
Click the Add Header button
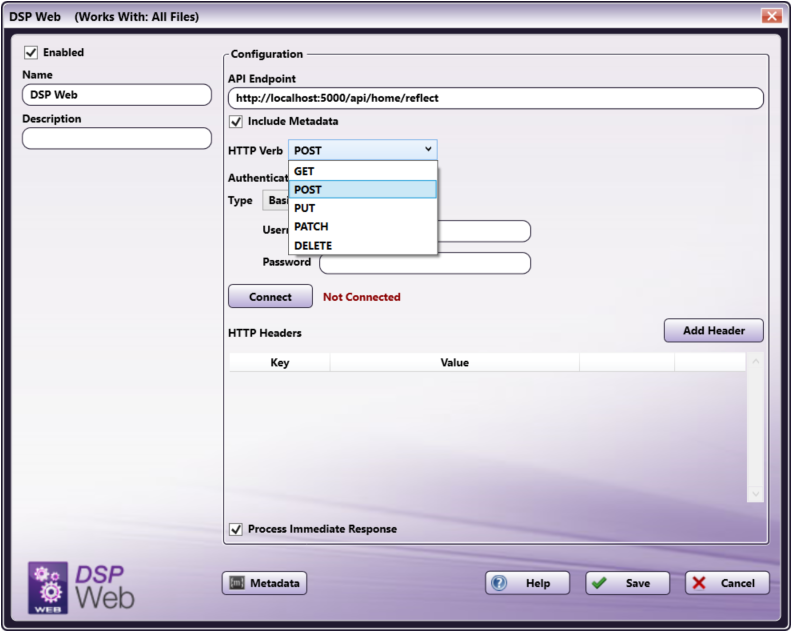pyautogui.click(x=713, y=331)
